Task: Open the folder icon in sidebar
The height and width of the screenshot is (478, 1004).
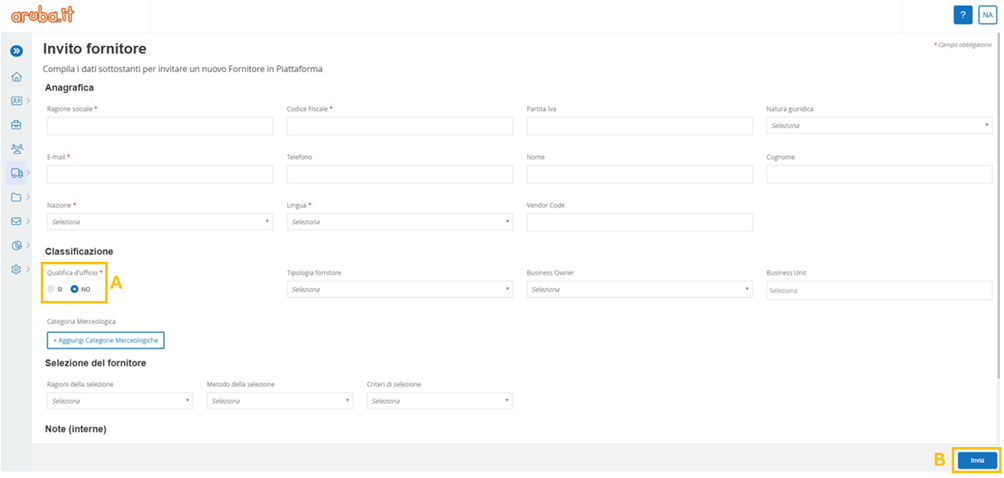Action: click(16, 197)
